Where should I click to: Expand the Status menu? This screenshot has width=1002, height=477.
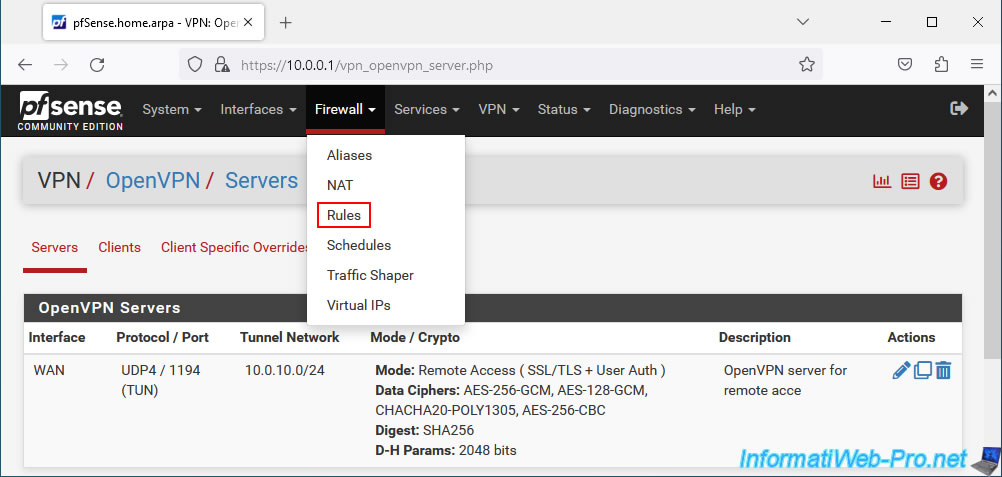tap(564, 109)
